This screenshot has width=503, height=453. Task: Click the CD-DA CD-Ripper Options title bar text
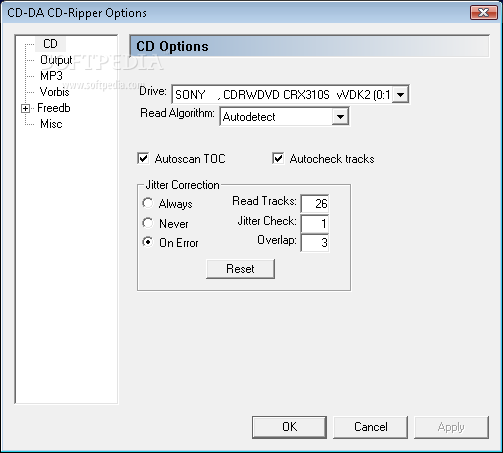tap(77, 13)
